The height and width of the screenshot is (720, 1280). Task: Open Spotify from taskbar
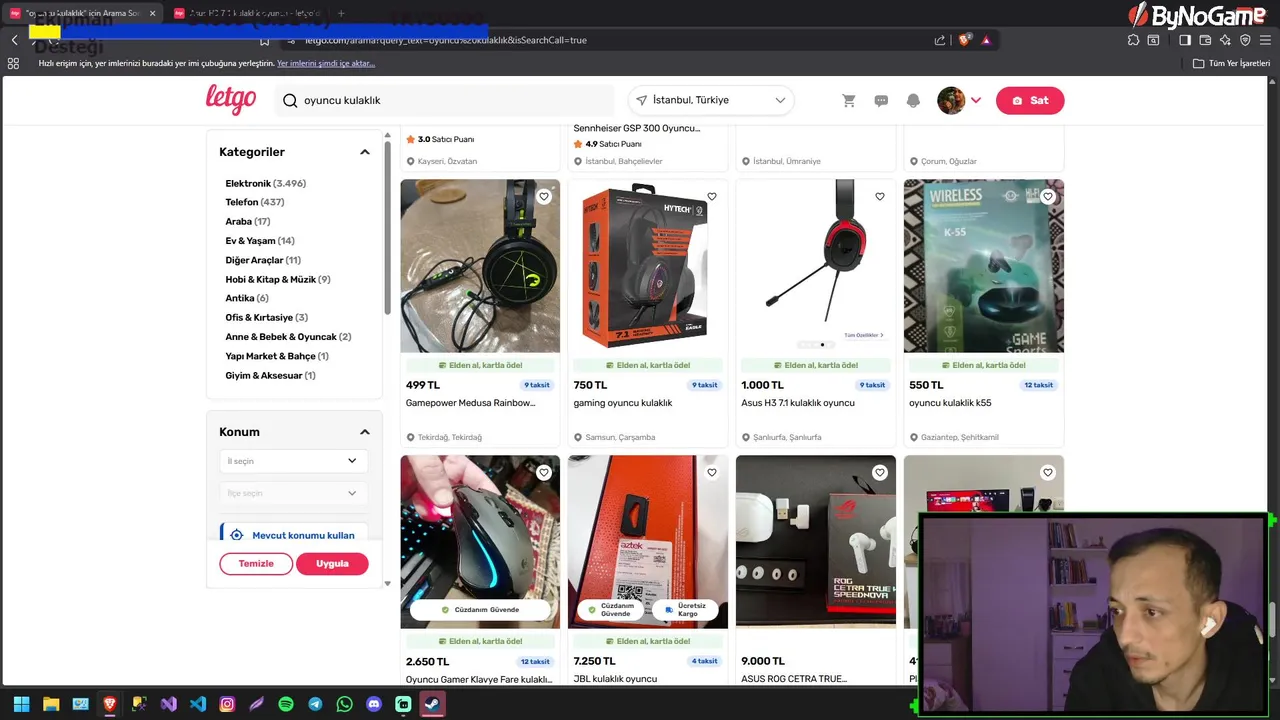pyautogui.click(x=286, y=704)
